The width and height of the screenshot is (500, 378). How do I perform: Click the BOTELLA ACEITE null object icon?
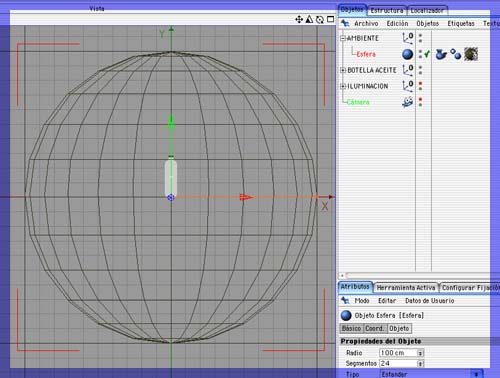point(407,70)
